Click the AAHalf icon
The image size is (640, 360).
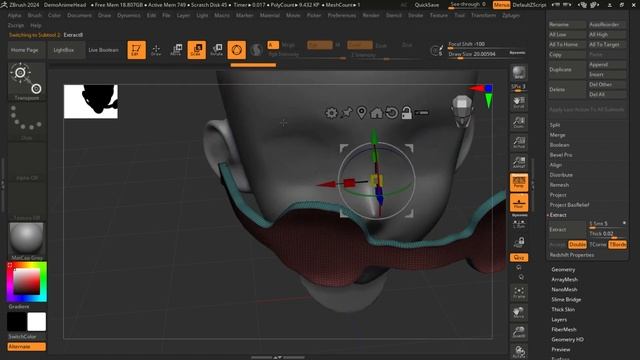pos(519,162)
